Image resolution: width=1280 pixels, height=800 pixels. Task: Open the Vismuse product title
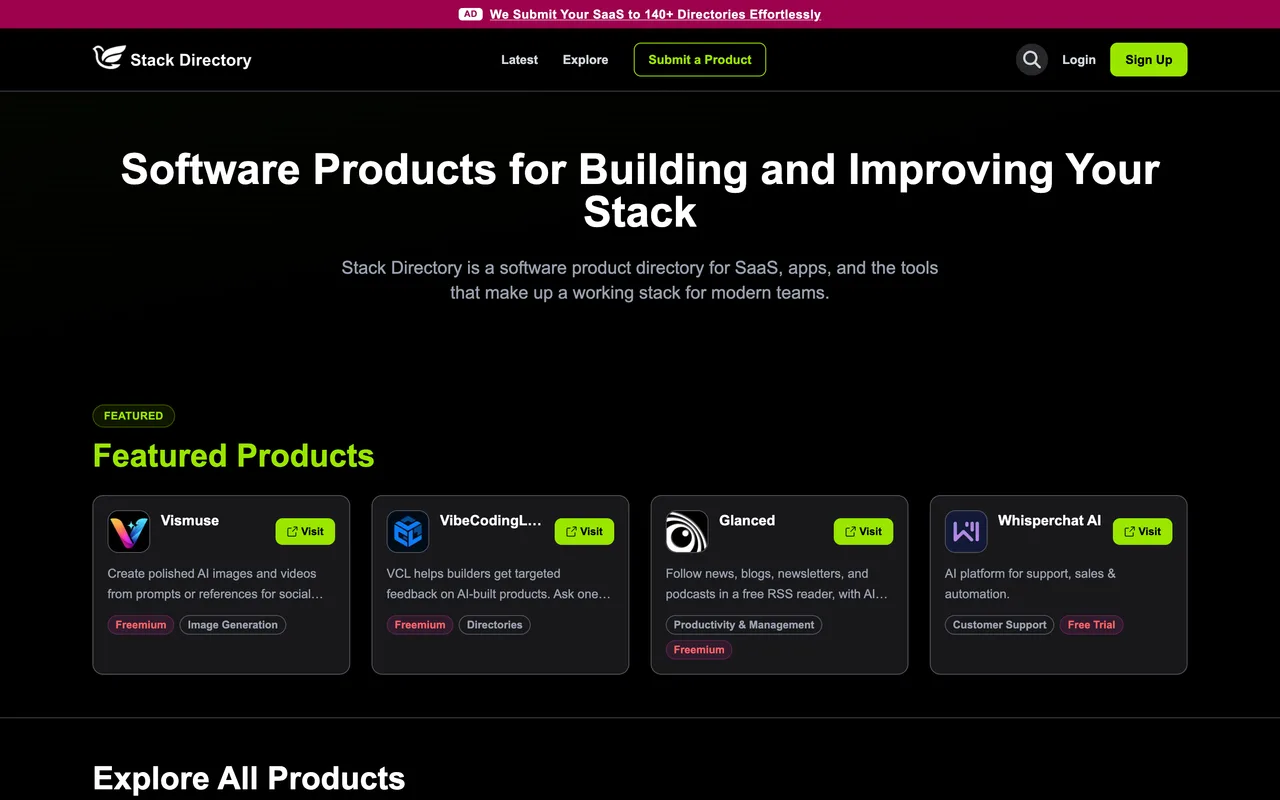190,520
